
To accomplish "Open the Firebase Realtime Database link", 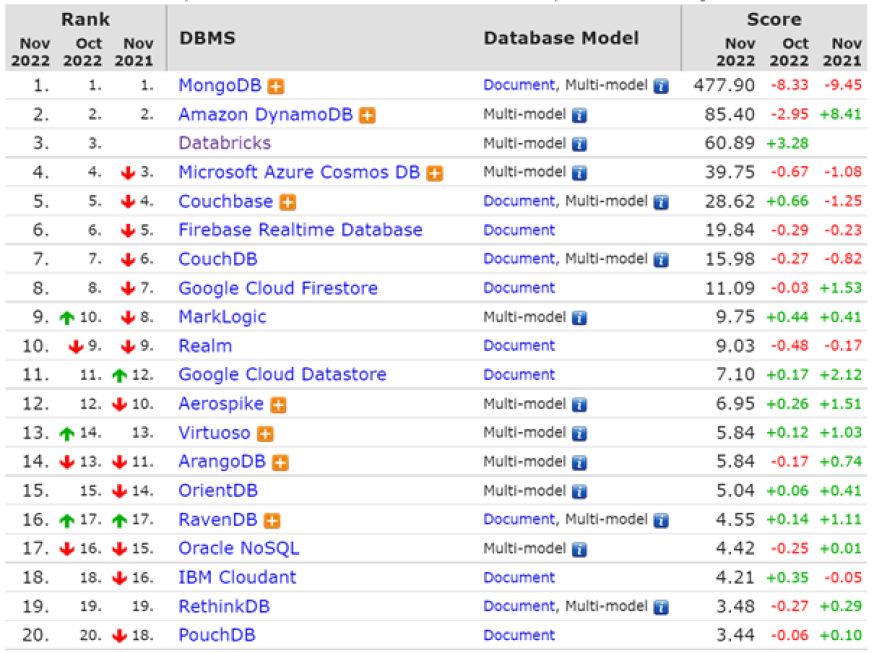I will pyautogui.click(x=300, y=230).
